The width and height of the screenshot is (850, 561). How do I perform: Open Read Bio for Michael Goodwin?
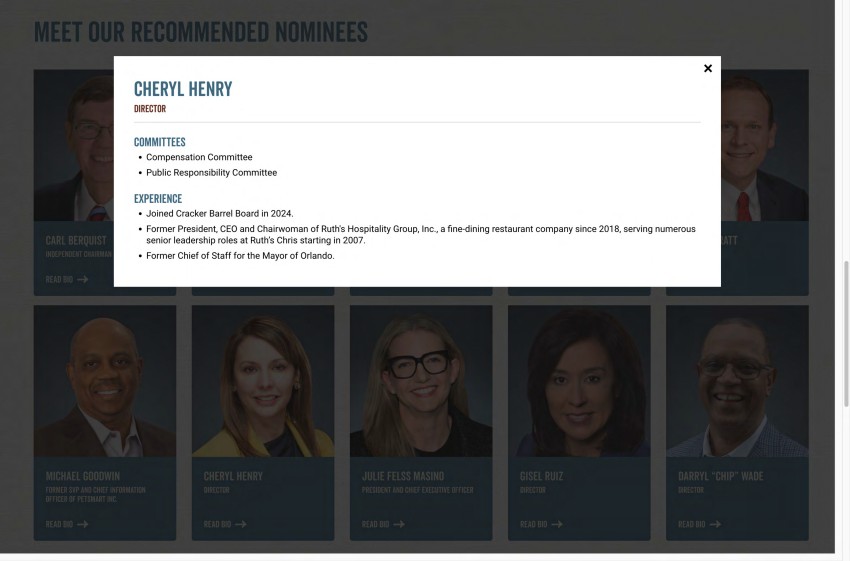click(67, 524)
